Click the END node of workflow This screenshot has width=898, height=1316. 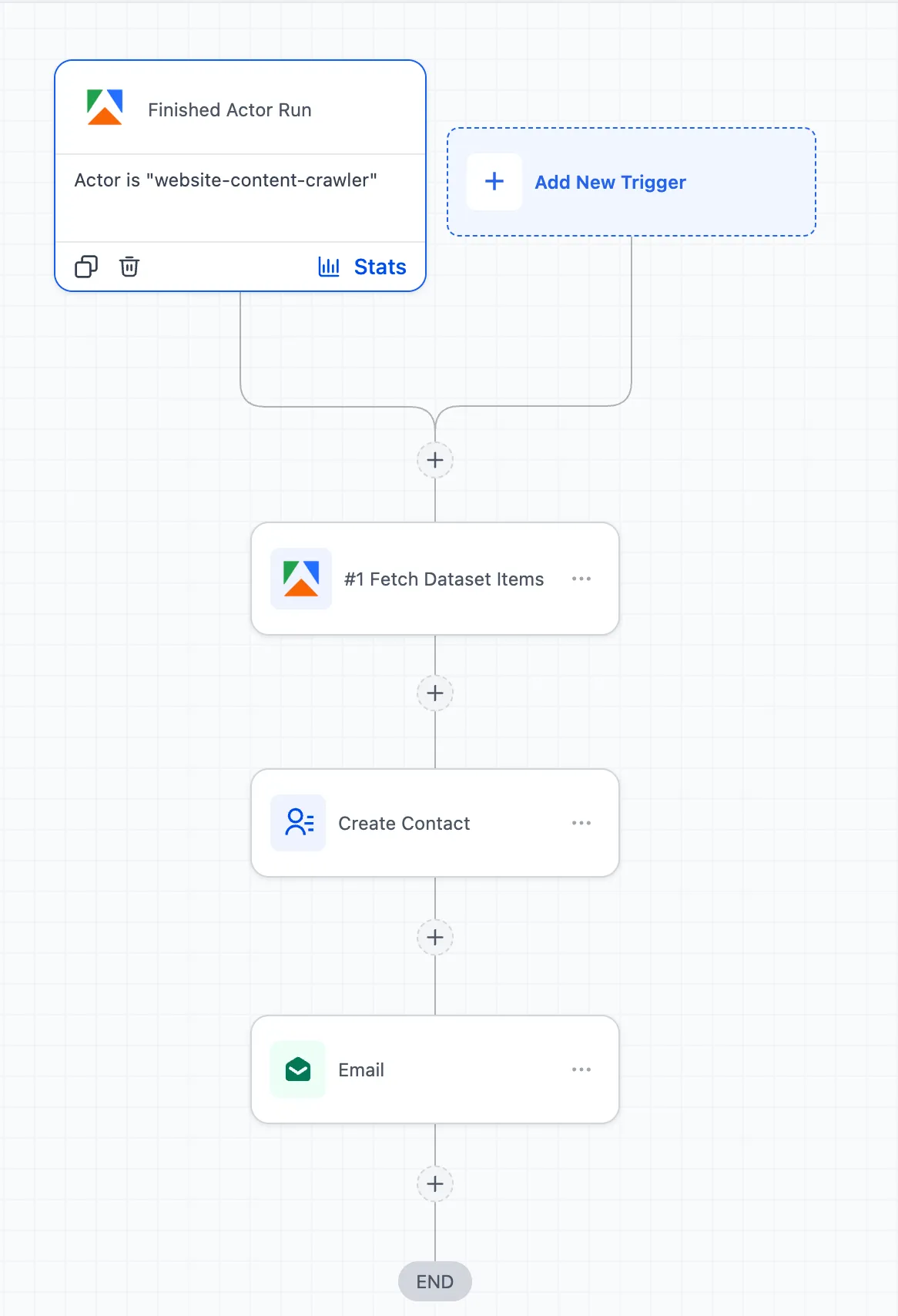click(435, 1281)
